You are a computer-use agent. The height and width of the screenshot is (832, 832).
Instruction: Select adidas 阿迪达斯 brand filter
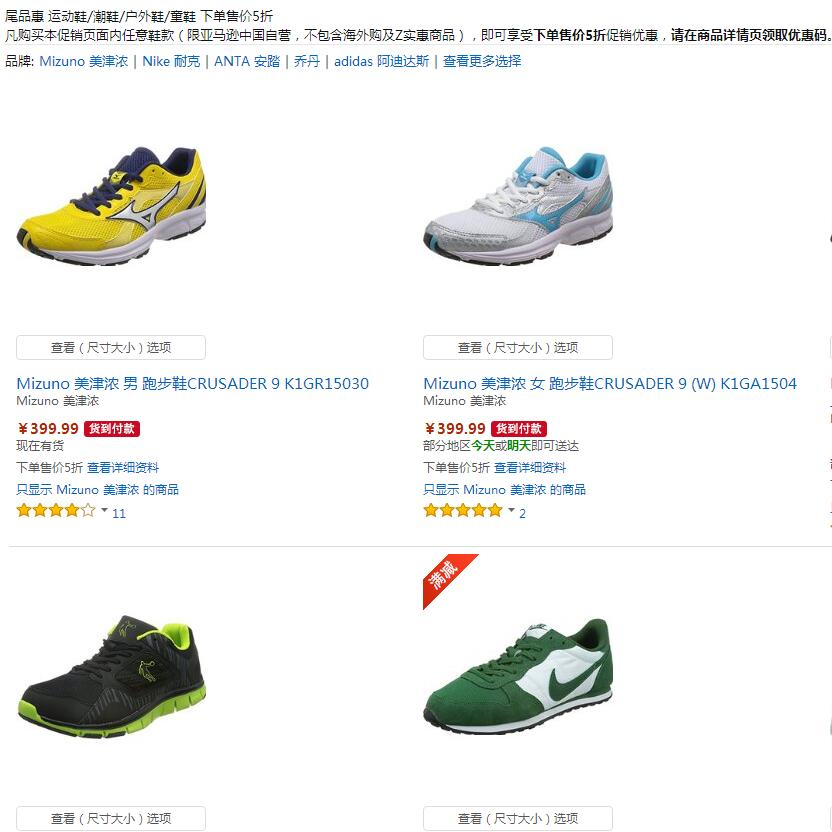(382, 61)
